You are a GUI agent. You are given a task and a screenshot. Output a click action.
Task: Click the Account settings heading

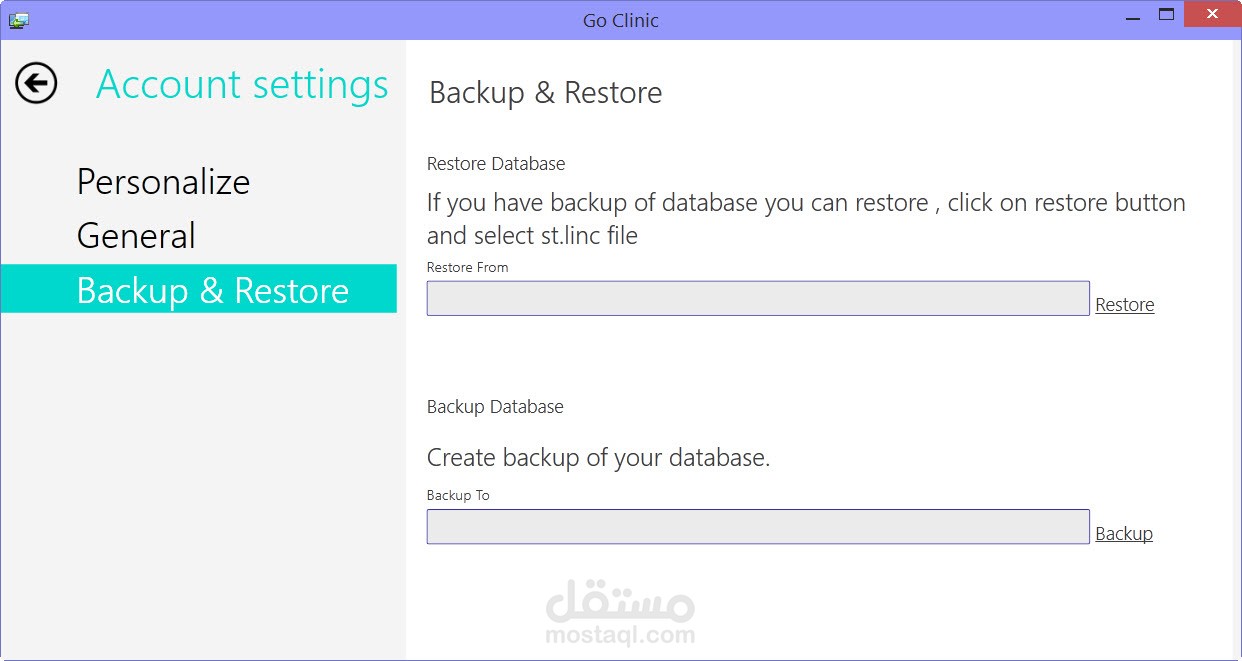point(242,84)
